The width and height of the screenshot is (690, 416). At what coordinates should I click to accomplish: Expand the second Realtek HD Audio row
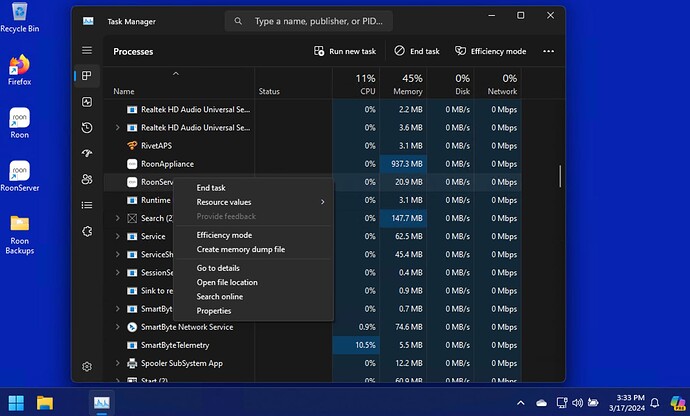click(117, 128)
